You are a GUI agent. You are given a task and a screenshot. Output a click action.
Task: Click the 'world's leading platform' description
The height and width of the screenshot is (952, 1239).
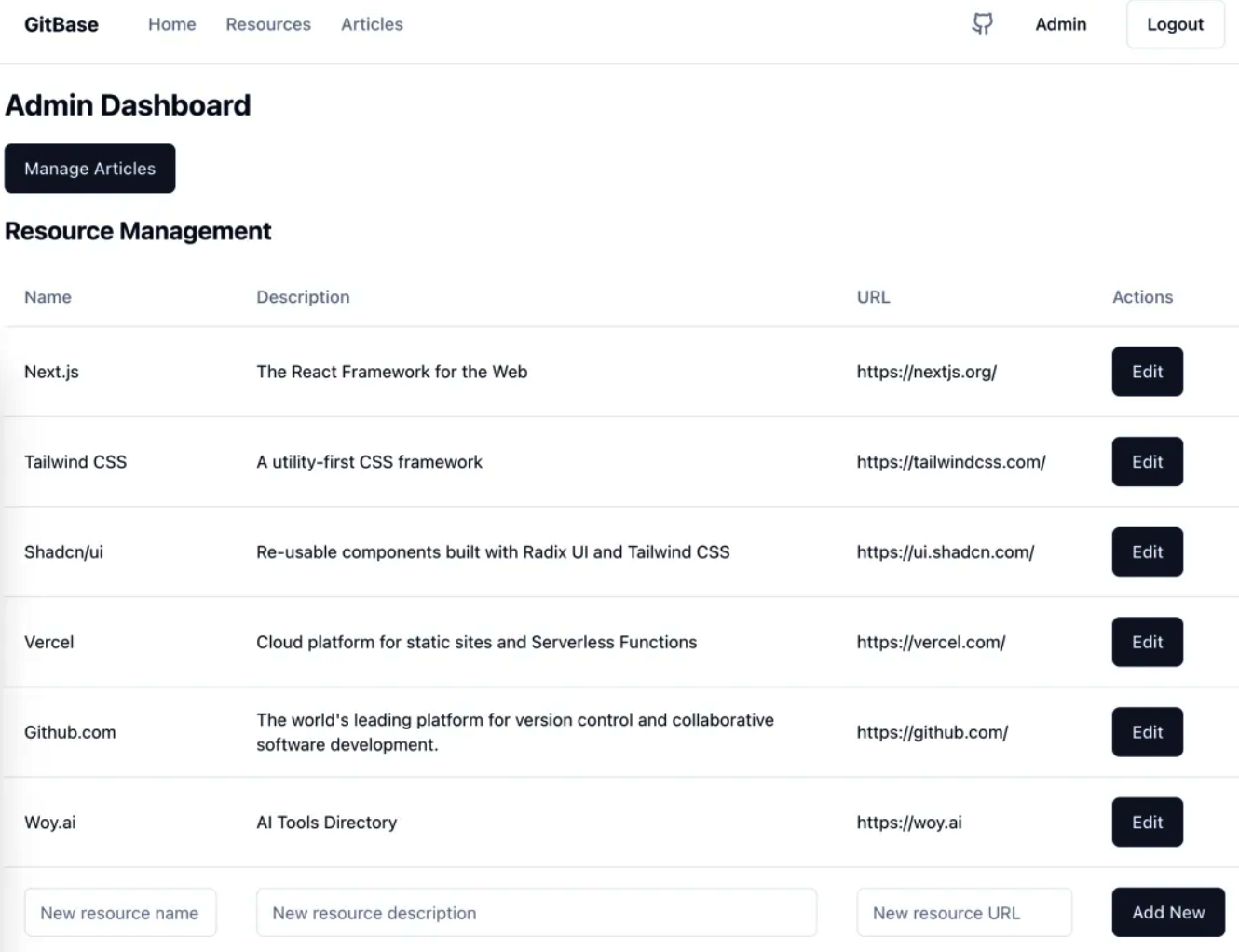[515, 732]
